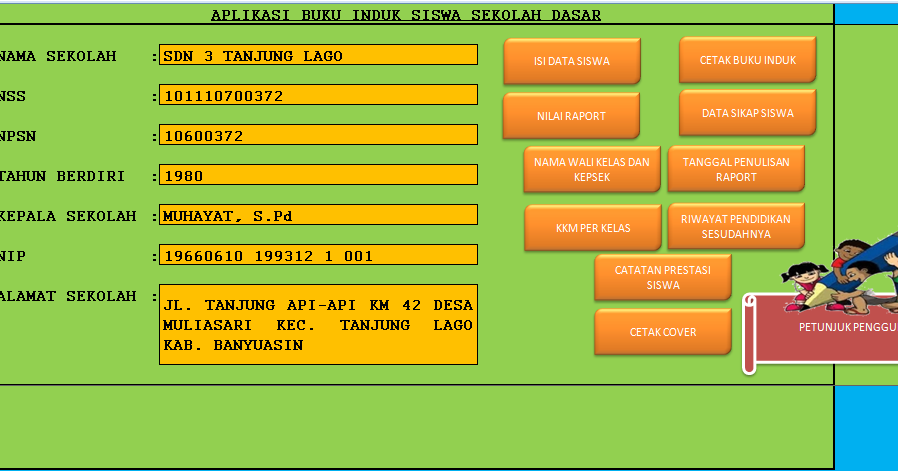The height and width of the screenshot is (471, 898).
Task: Edit the KEPALA SEKOLAH name field
Action: 318,215
